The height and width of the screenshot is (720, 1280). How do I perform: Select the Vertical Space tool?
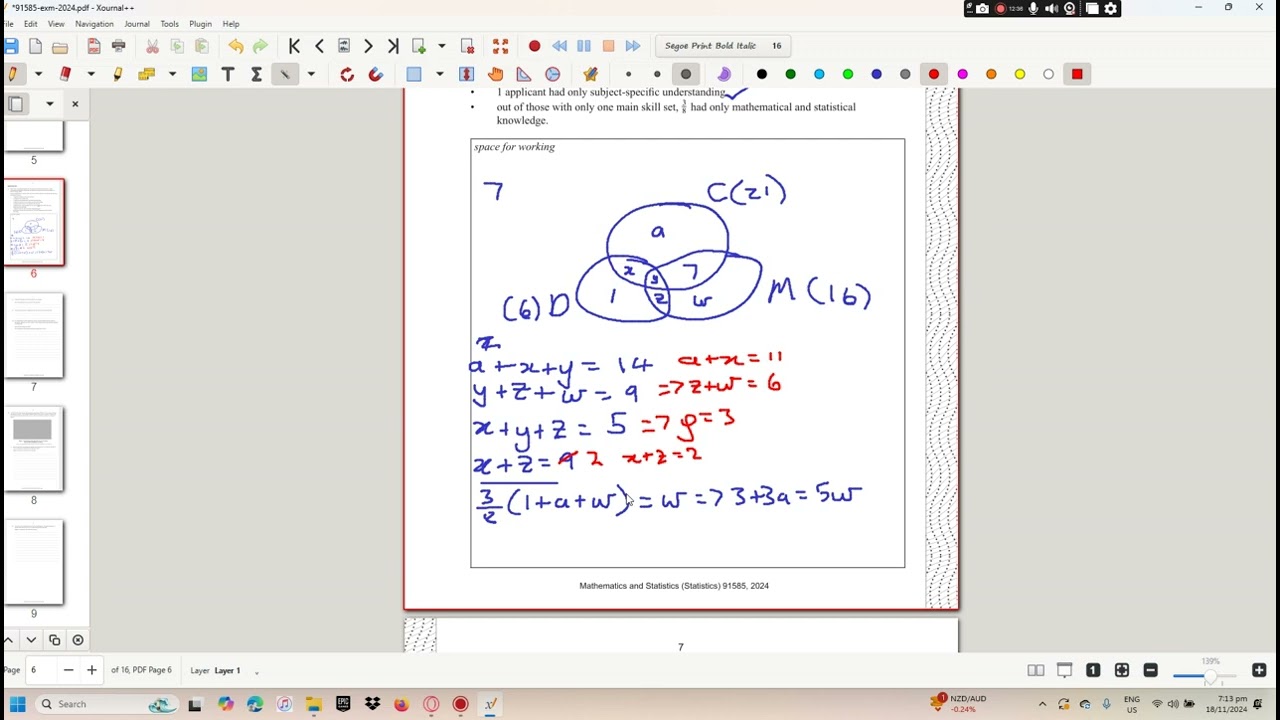[x=466, y=74]
